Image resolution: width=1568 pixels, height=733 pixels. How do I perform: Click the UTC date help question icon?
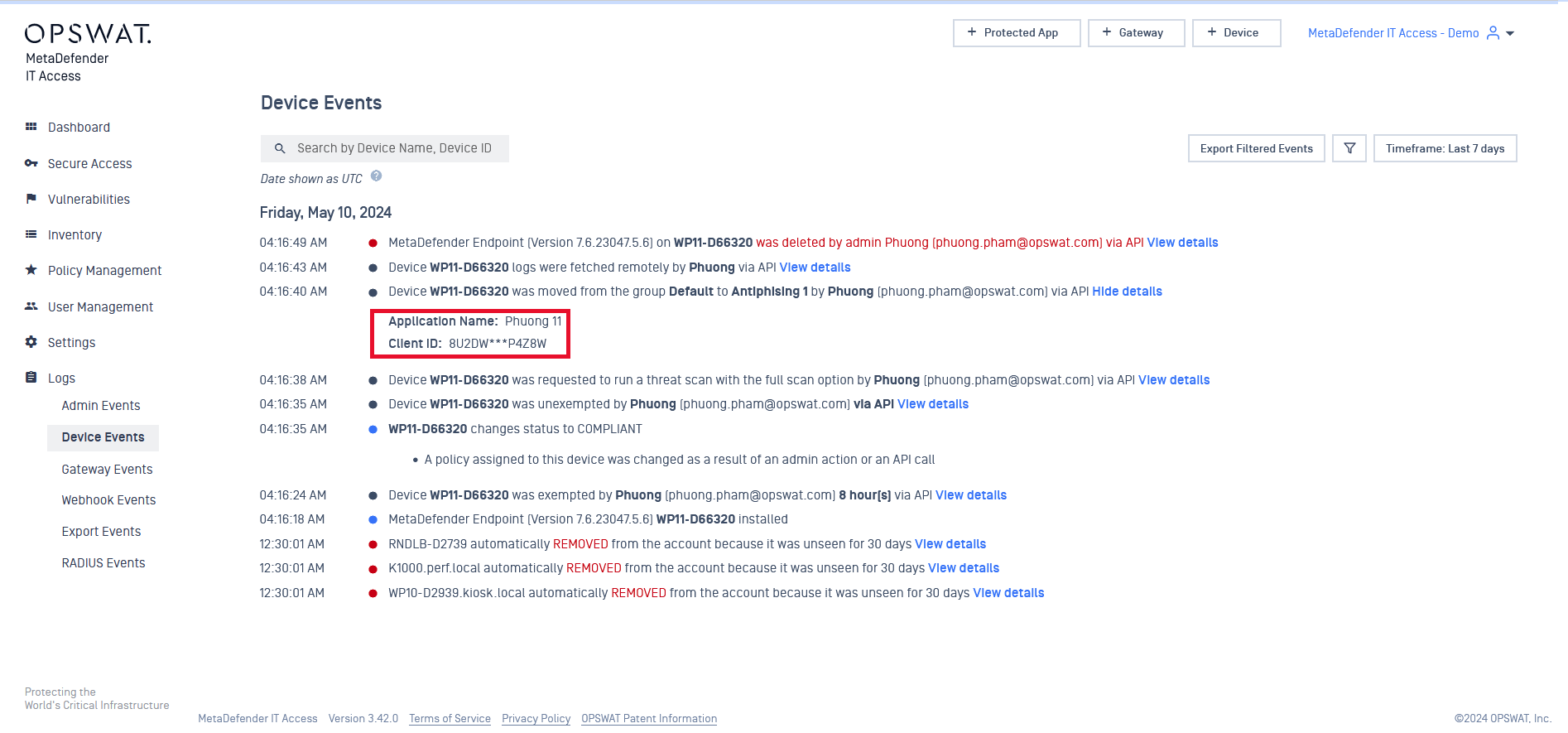point(376,176)
